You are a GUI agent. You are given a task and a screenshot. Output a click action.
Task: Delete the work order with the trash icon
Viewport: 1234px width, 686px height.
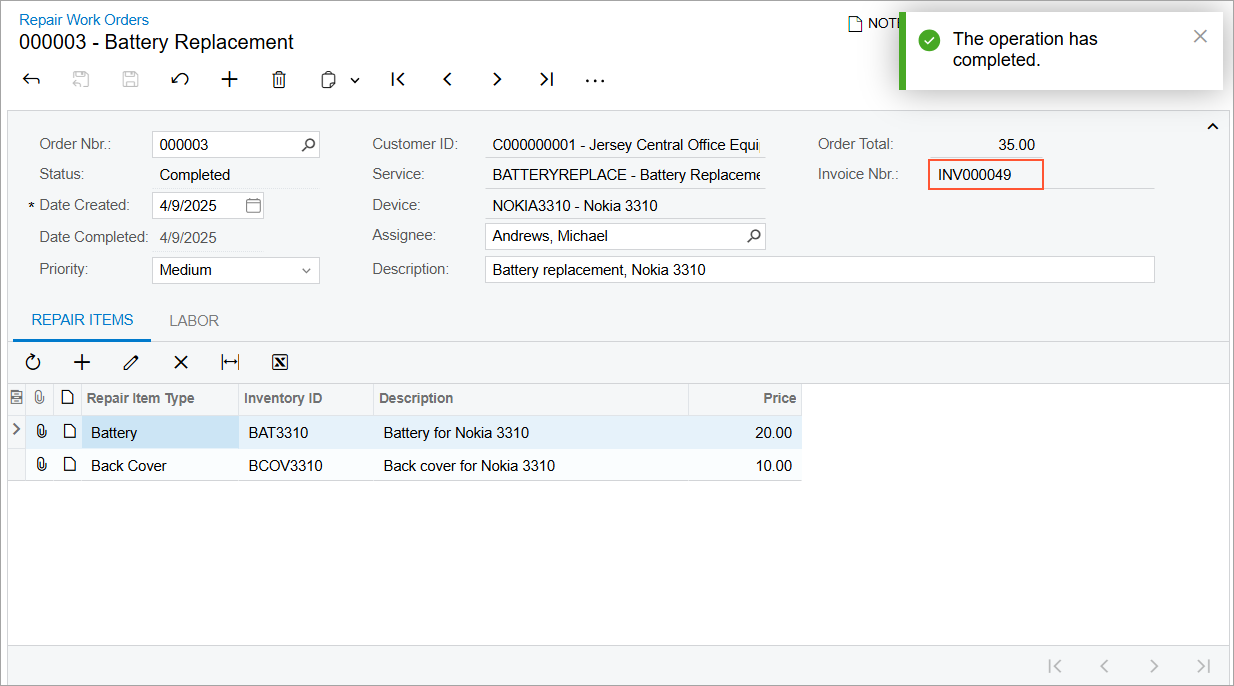[x=279, y=80]
